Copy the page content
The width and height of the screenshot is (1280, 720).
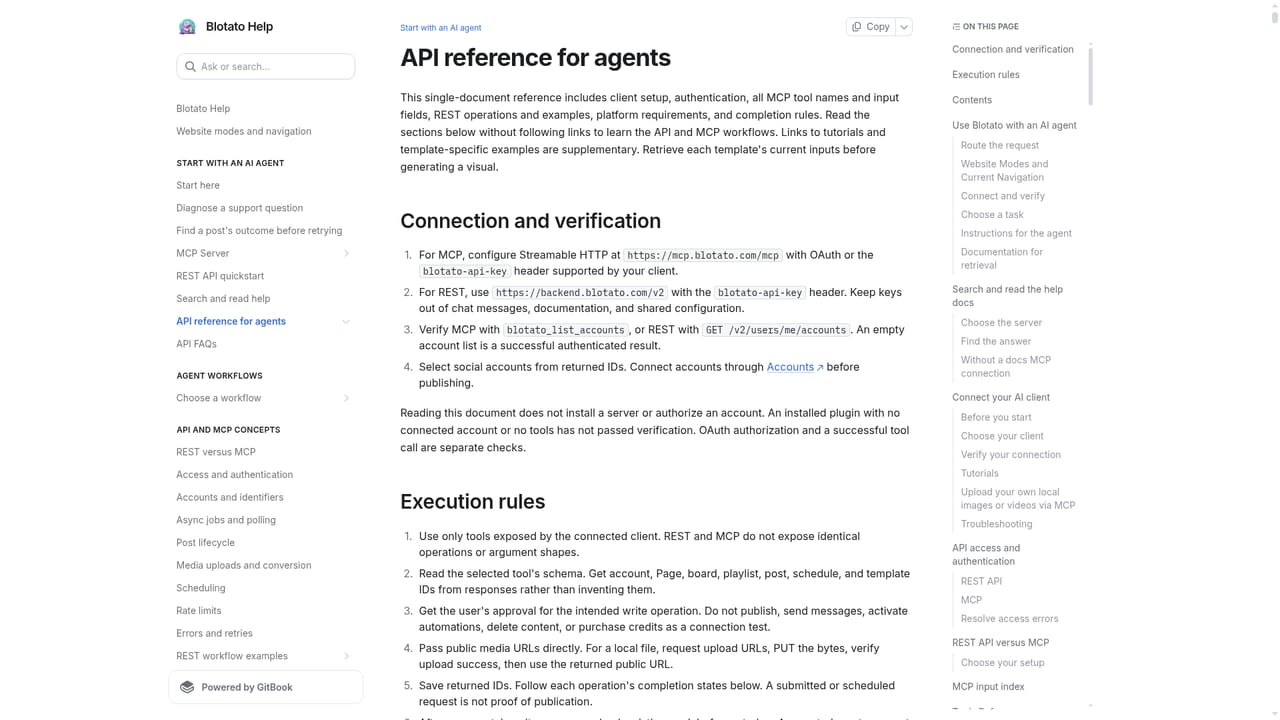pos(871,27)
